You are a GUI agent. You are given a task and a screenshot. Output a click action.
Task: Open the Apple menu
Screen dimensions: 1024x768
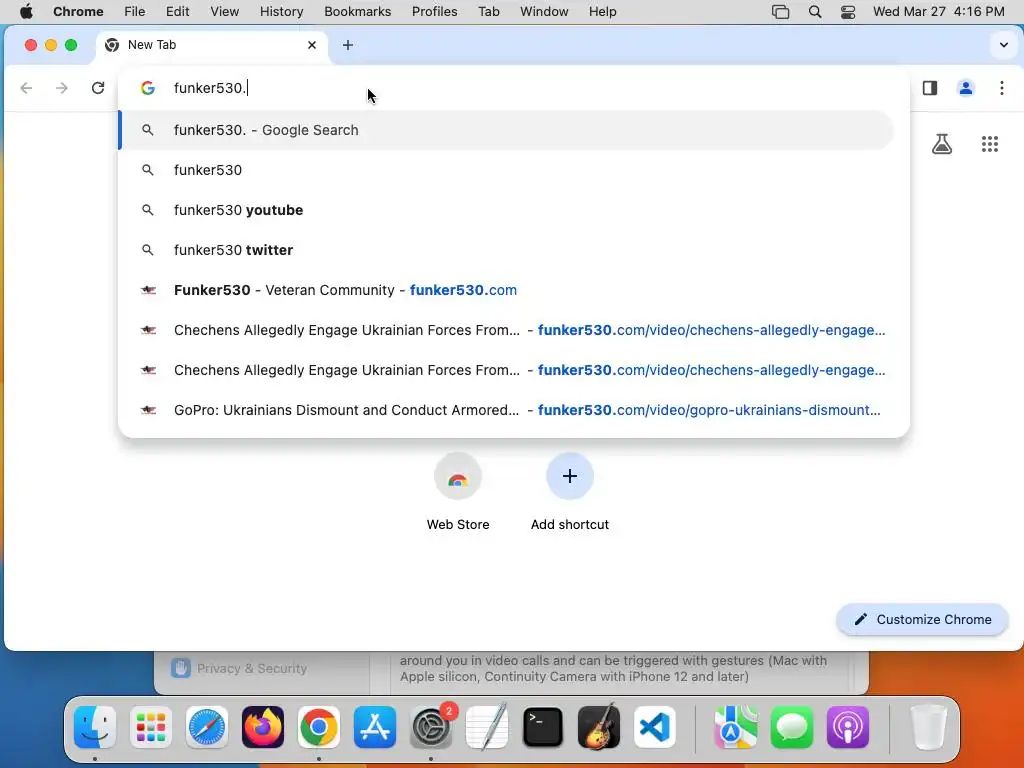coord(26,11)
